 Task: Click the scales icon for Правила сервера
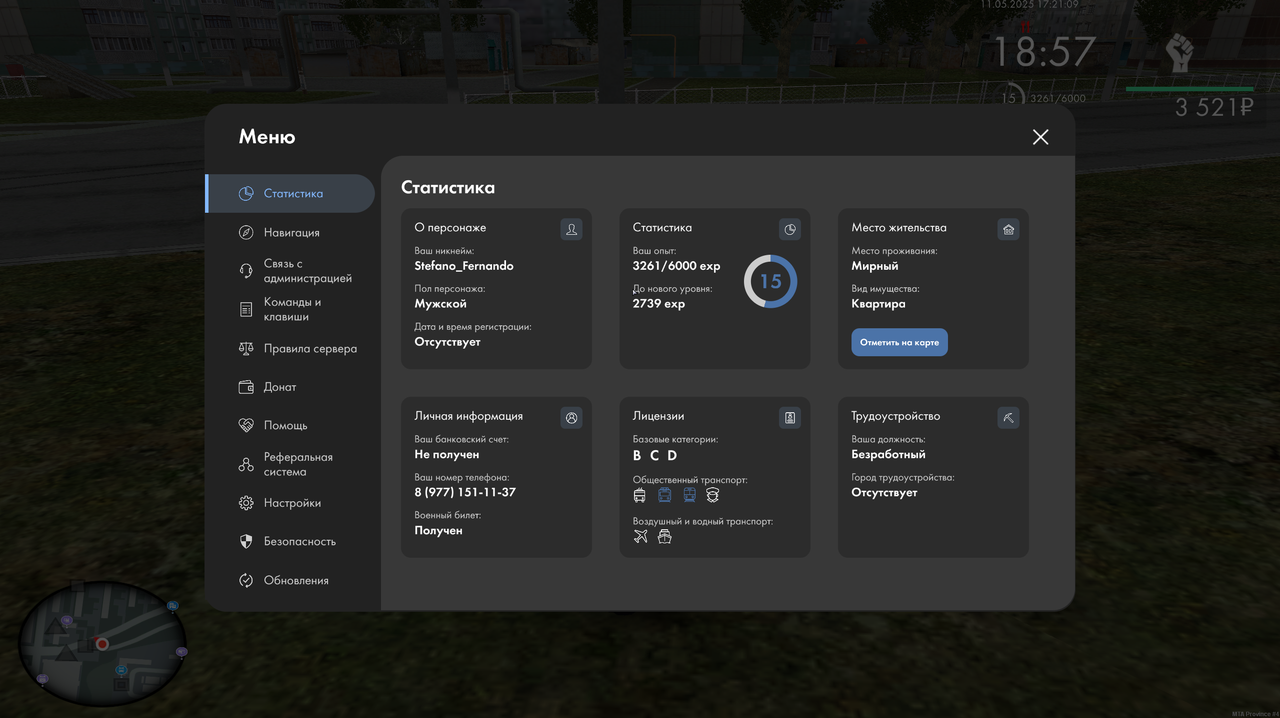(x=246, y=349)
